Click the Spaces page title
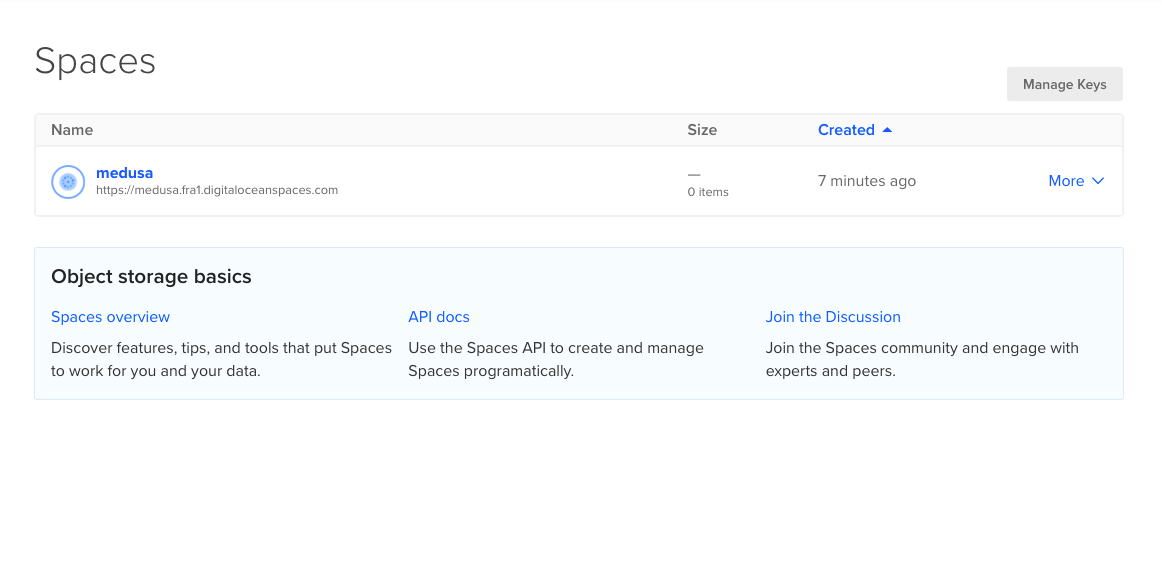The image size is (1162, 586). coord(95,61)
